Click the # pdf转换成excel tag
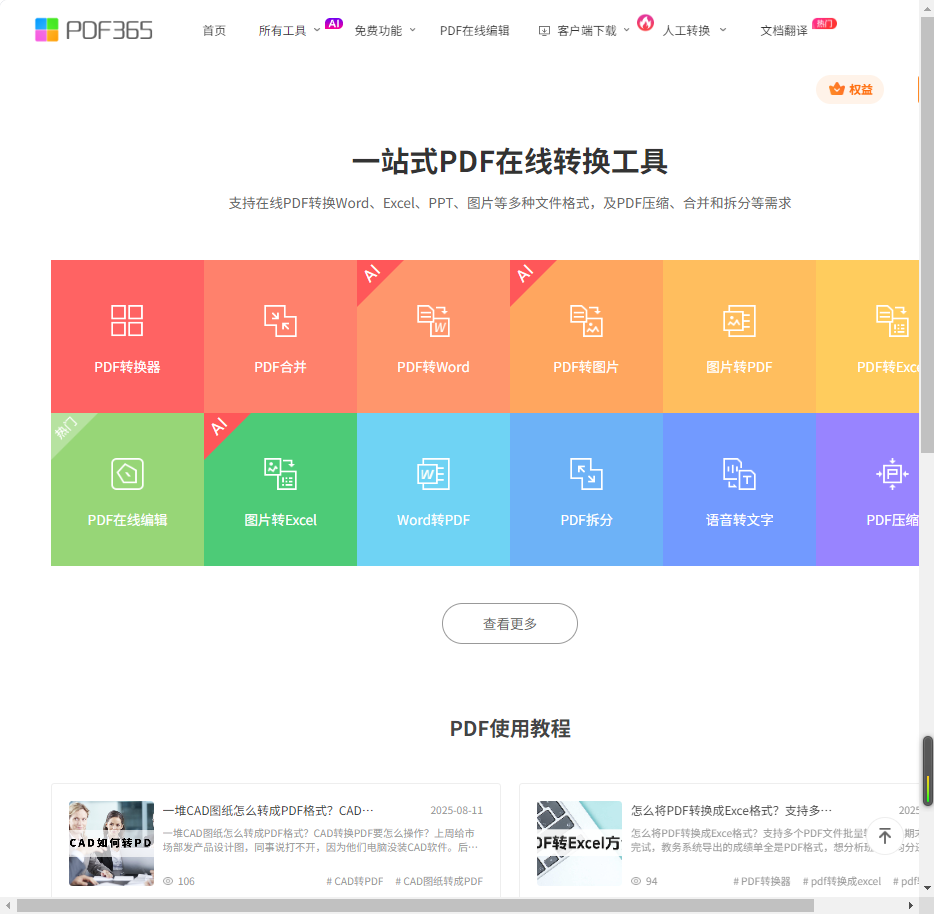This screenshot has width=936, height=914. coord(842,881)
